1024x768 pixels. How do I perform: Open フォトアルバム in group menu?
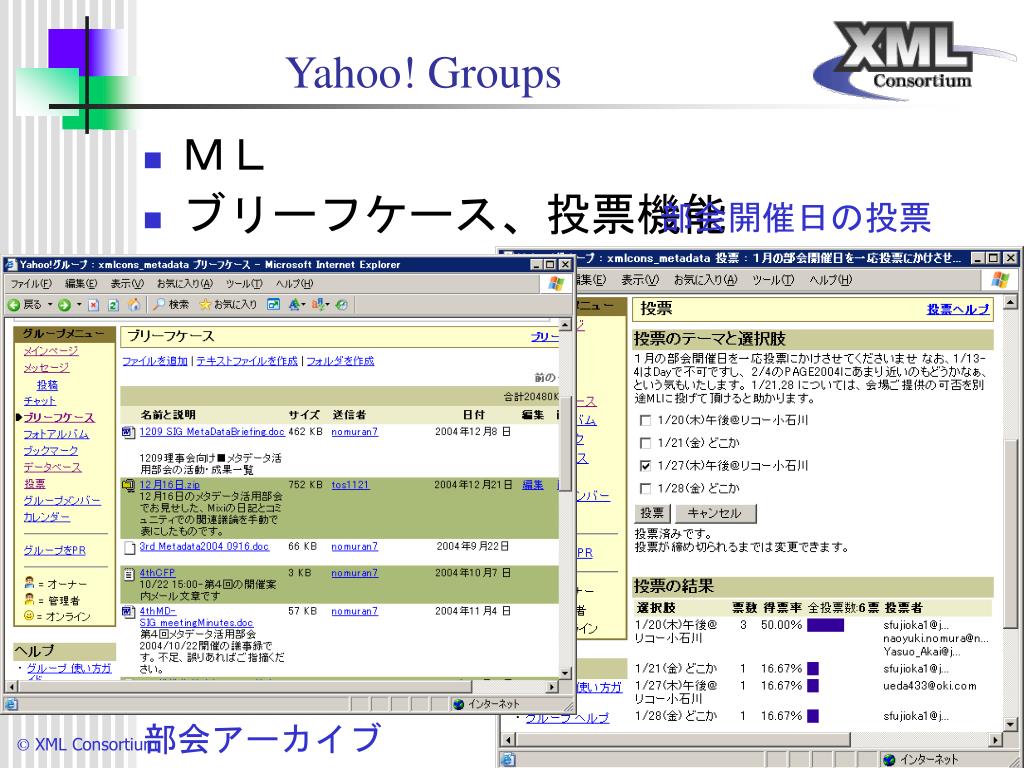[56, 434]
